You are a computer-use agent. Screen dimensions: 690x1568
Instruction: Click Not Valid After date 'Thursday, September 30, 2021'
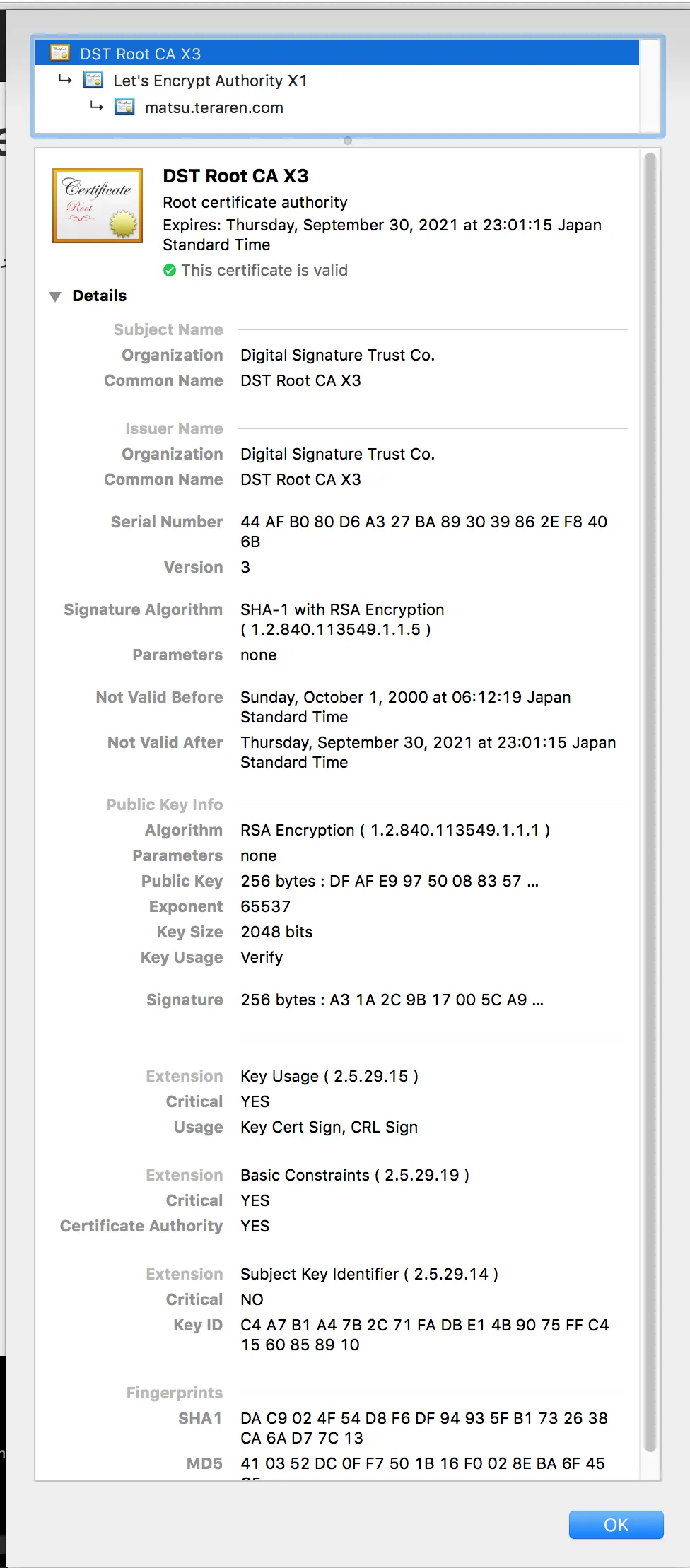point(428,752)
